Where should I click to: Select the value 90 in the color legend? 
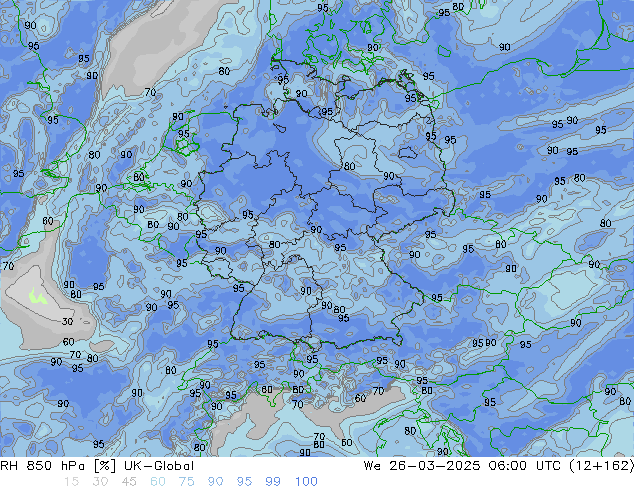(215, 482)
